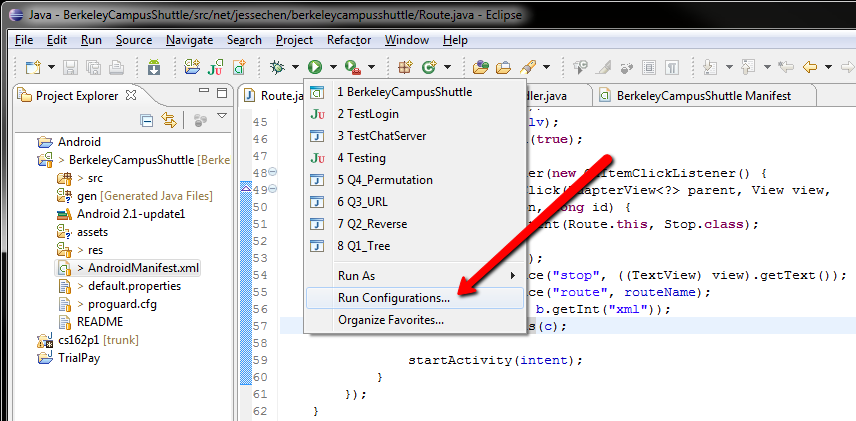
Task: Toggle Link with Editor in Project Explorer
Action: pos(169,120)
